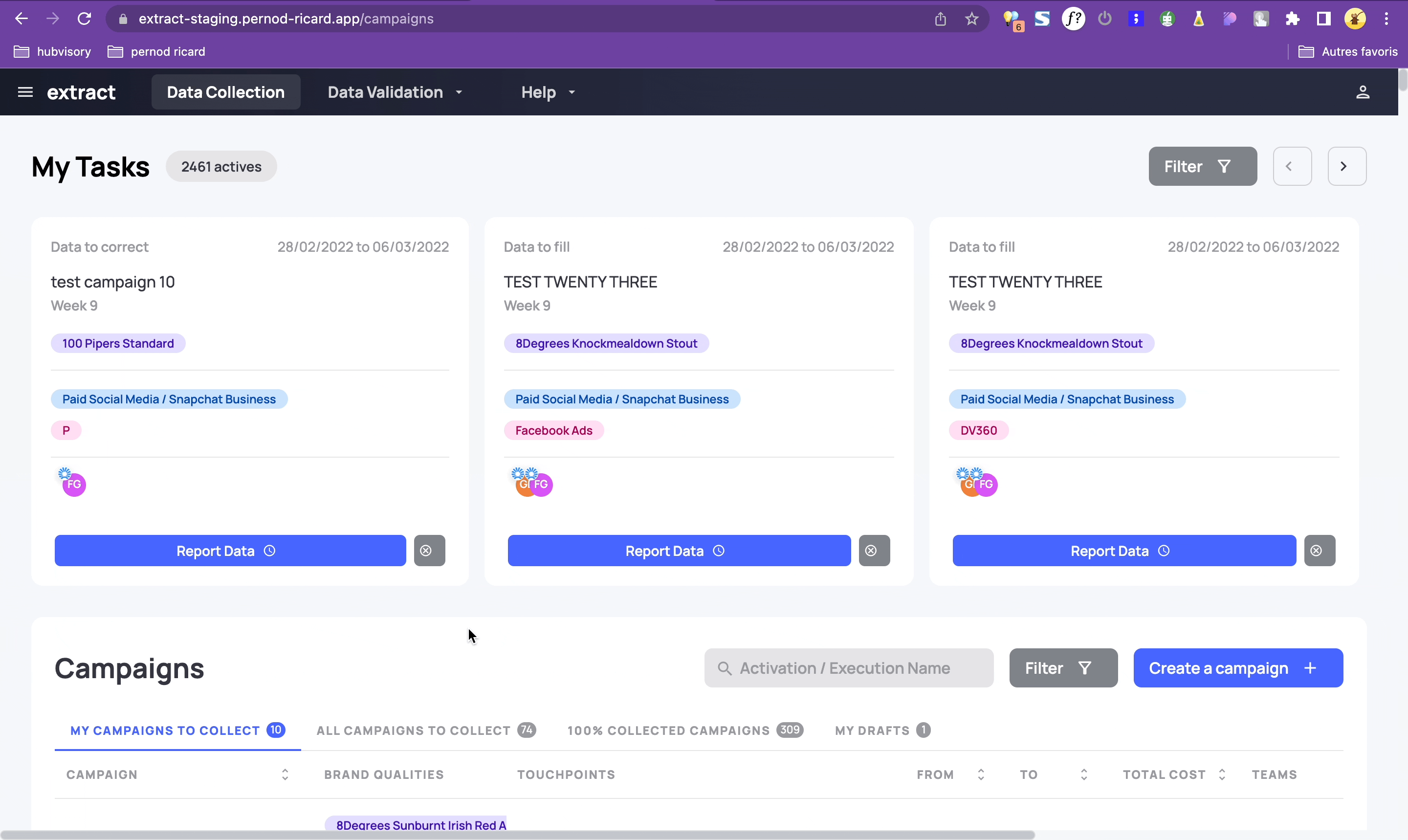Open the Filter button in Campaigns section
The height and width of the screenshot is (840, 1408).
[x=1063, y=668]
